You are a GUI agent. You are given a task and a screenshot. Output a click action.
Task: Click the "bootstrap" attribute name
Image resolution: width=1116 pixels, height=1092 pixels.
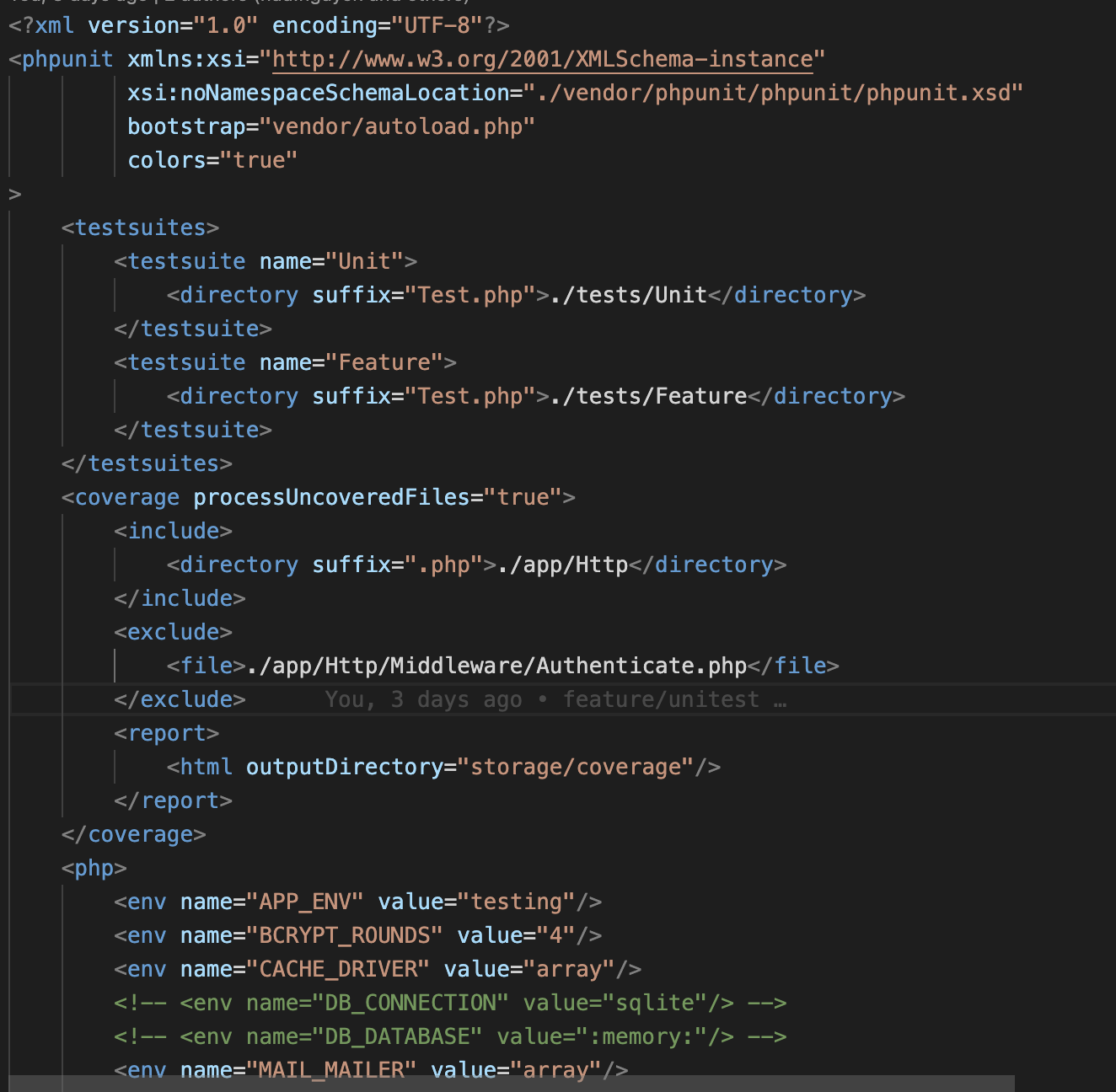point(186,127)
